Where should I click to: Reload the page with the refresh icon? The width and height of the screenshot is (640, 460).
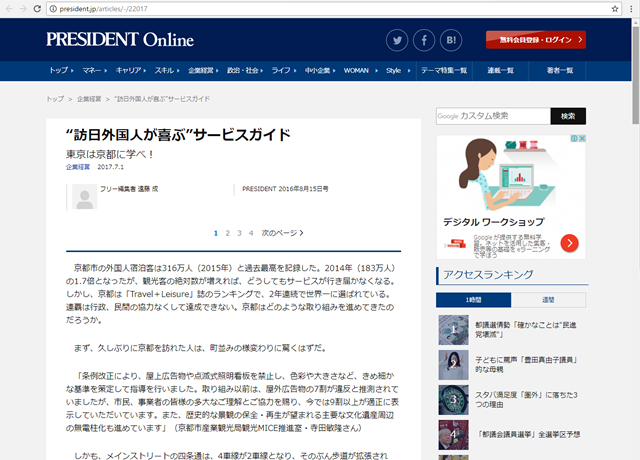[51, 8]
